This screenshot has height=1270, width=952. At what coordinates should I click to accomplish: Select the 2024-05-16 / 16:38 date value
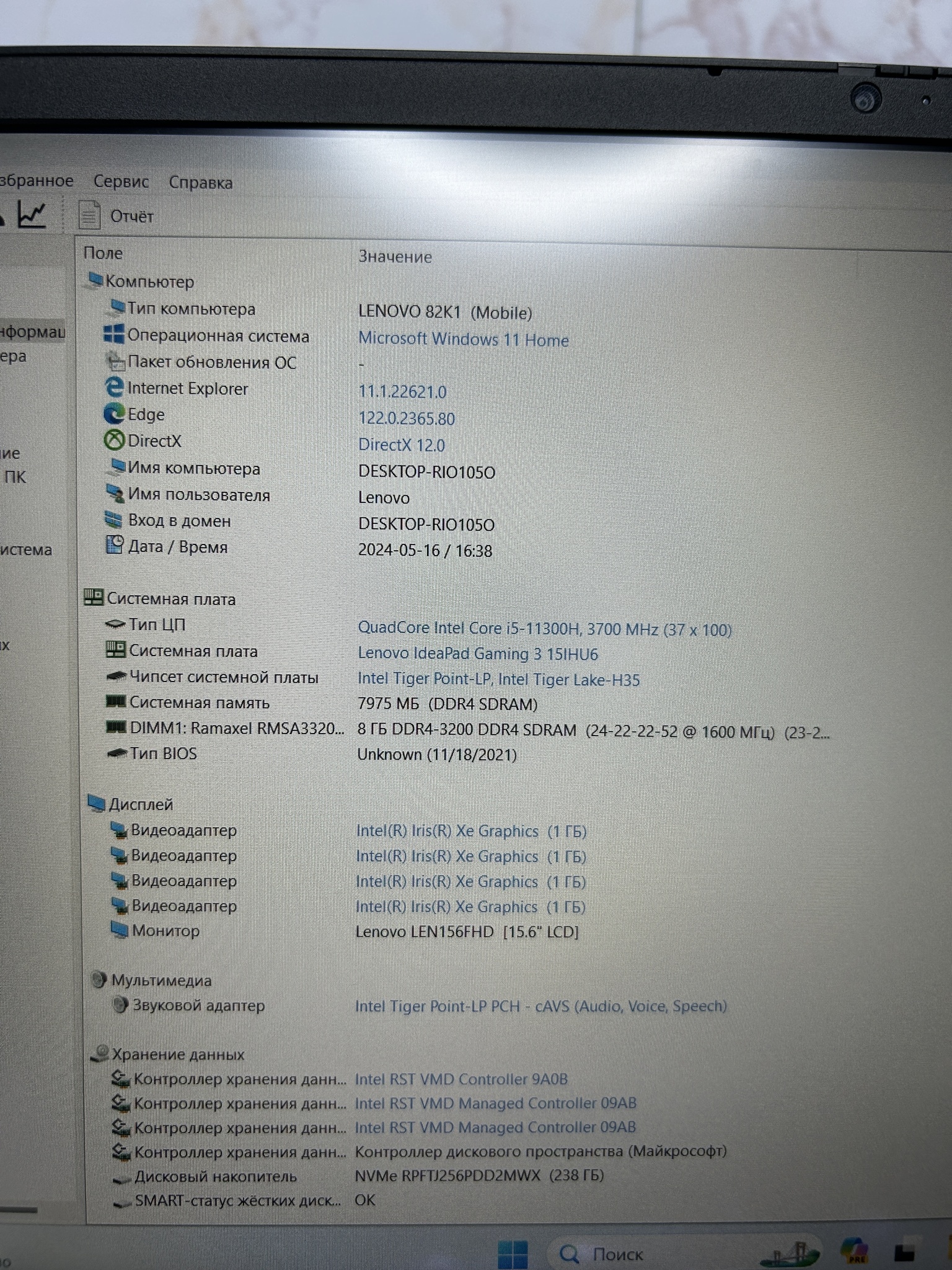coord(425,551)
